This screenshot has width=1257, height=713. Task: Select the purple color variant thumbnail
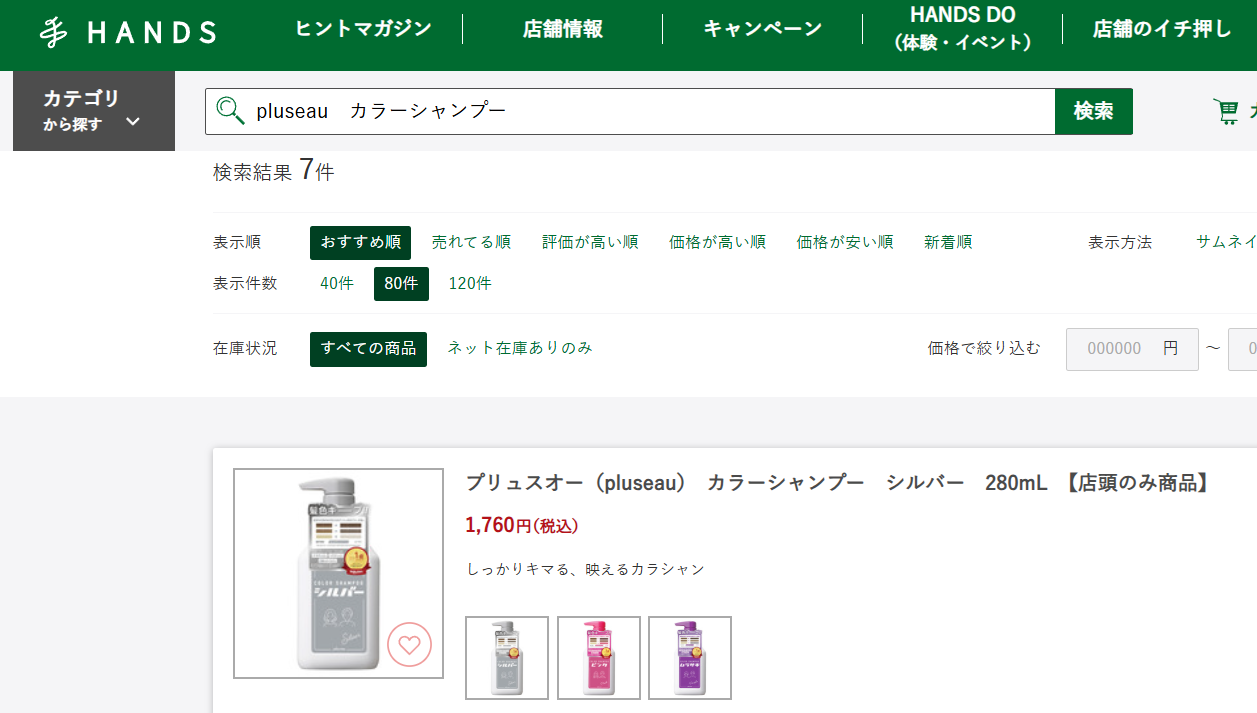(x=690, y=658)
